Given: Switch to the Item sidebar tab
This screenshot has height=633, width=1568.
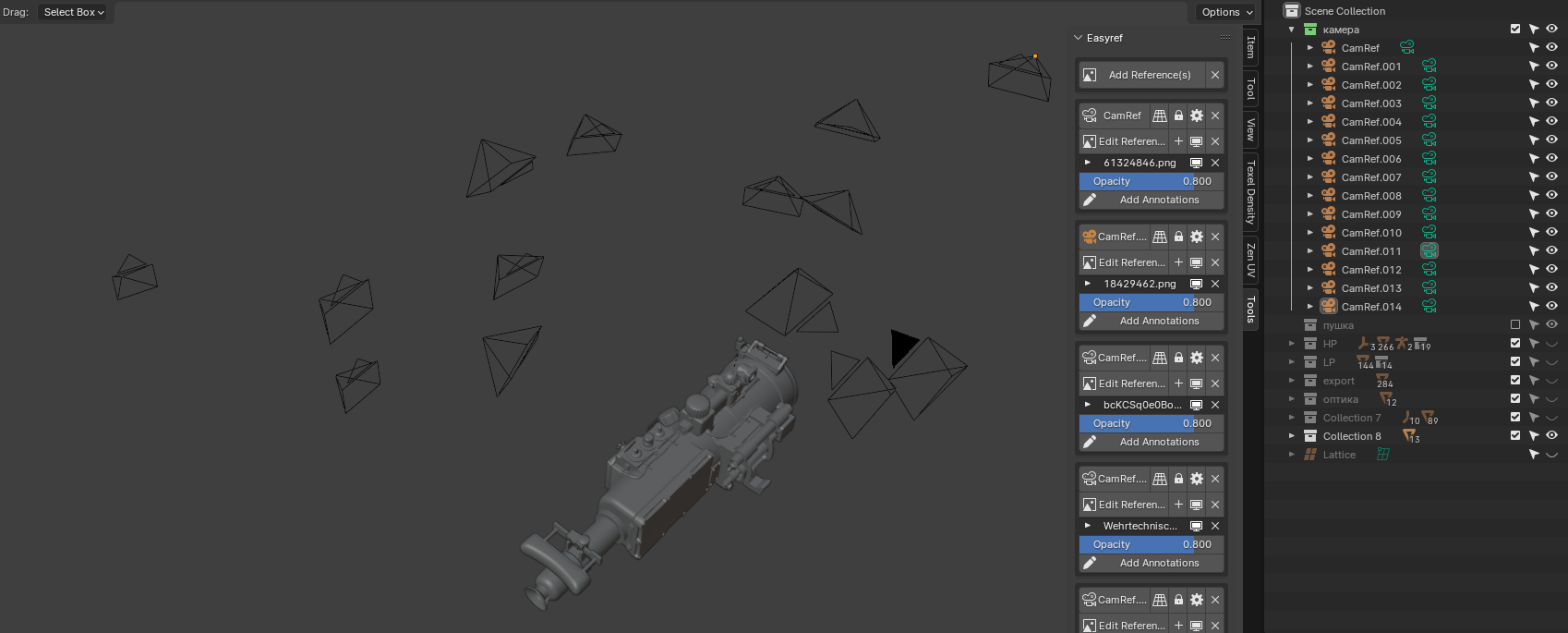Looking at the screenshot, I should click(x=1250, y=46).
